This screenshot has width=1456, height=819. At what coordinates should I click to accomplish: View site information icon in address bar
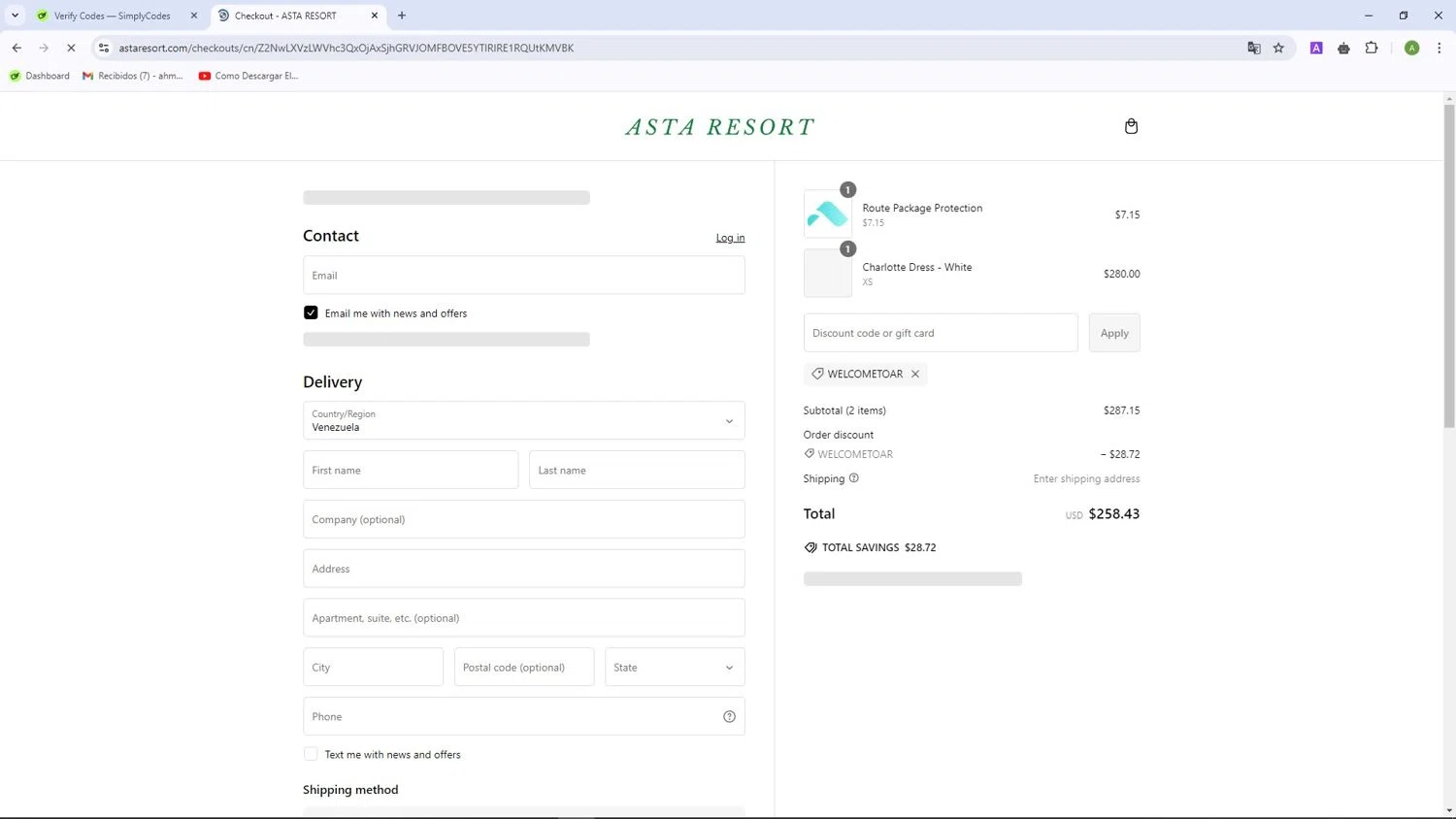pos(104,48)
